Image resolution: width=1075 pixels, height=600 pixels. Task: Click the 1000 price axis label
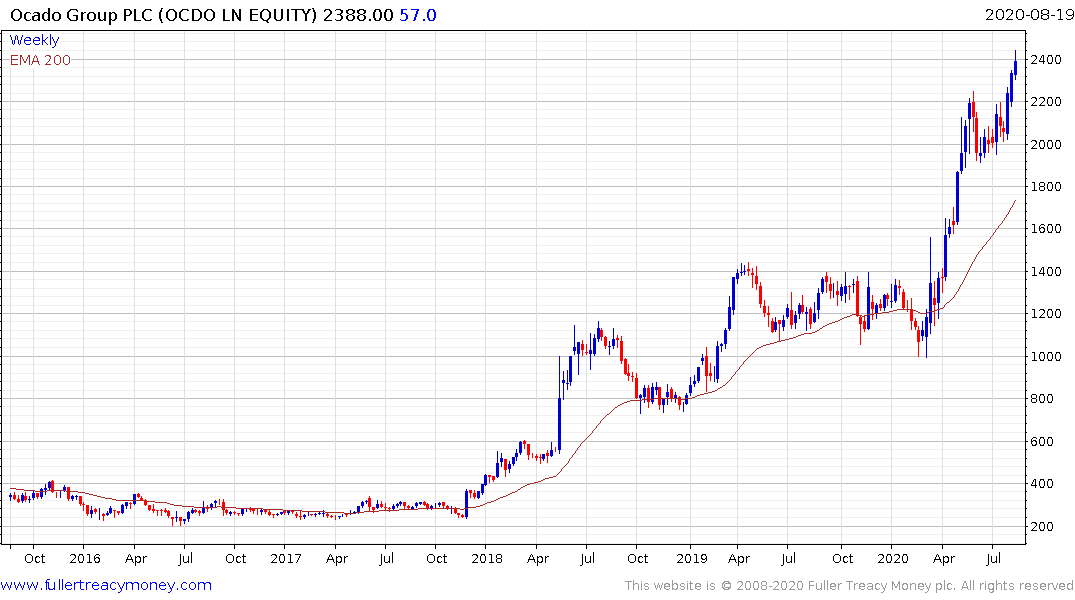point(1046,357)
